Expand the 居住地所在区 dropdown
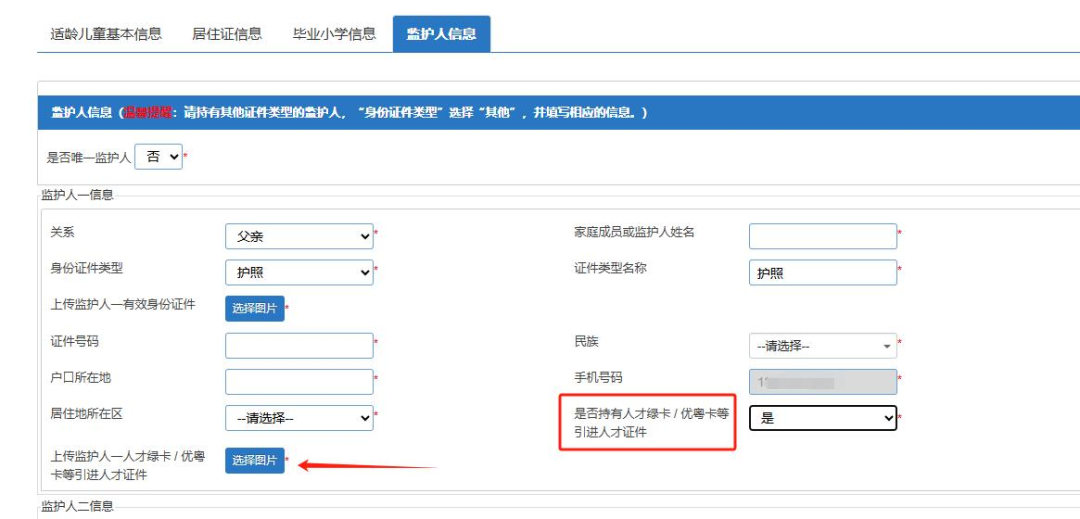 (299, 418)
